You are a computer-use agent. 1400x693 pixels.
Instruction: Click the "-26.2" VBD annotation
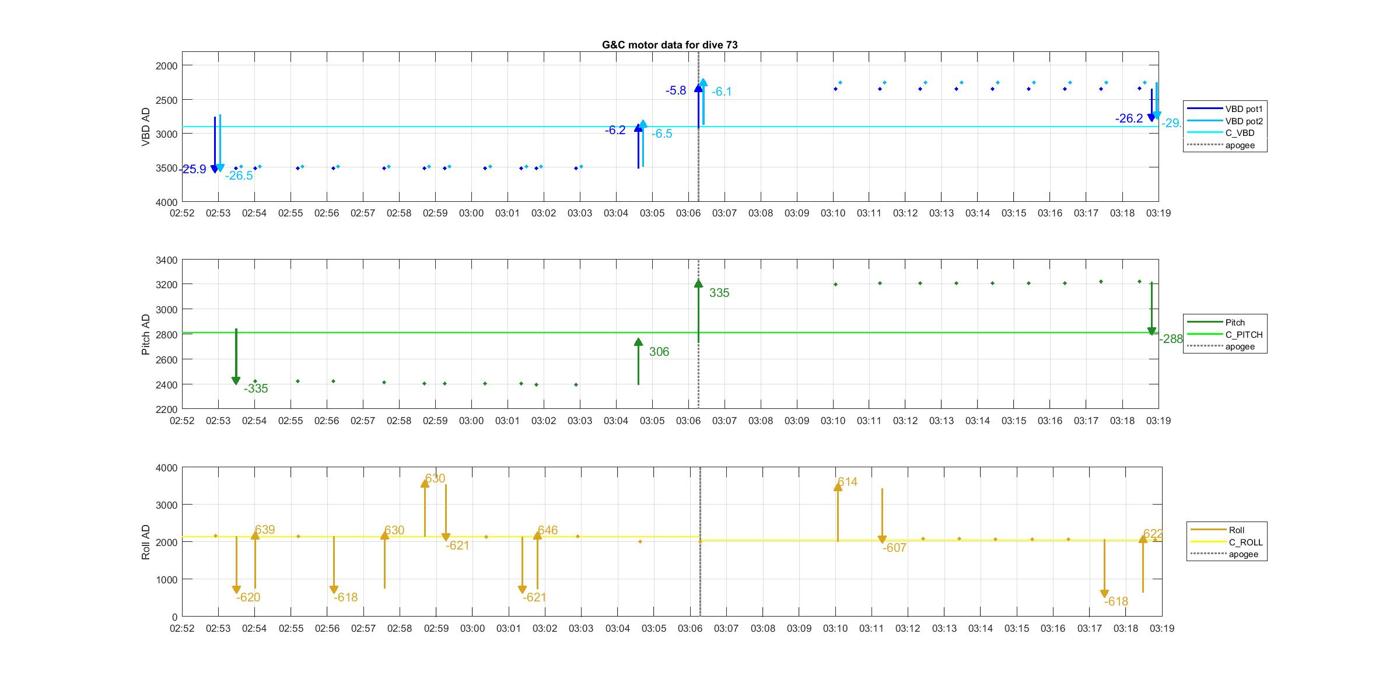pyautogui.click(x=1129, y=119)
